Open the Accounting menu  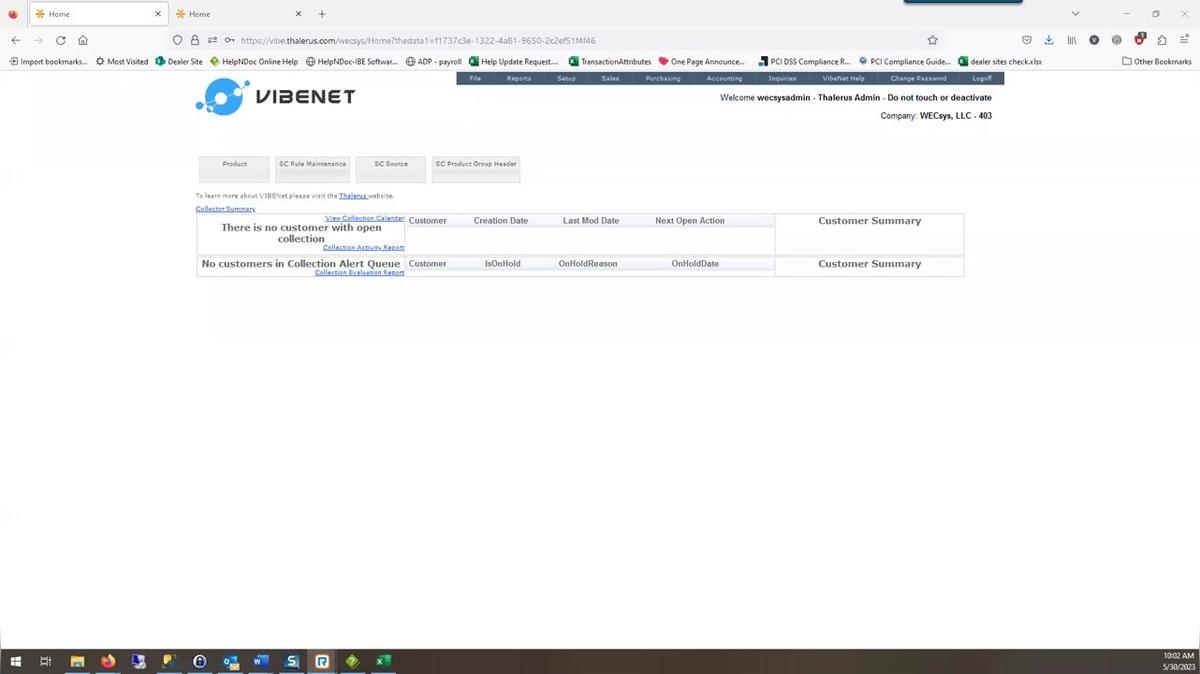coord(724,78)
